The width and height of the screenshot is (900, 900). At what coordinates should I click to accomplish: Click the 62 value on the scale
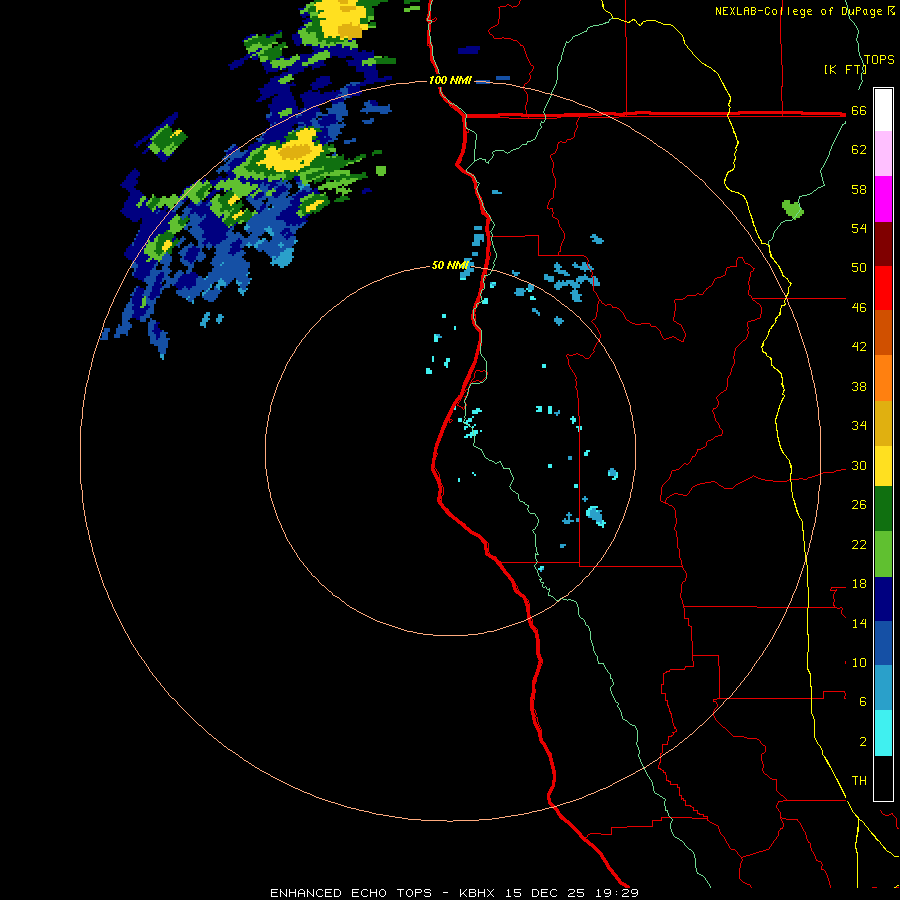[x=859, y=150]
